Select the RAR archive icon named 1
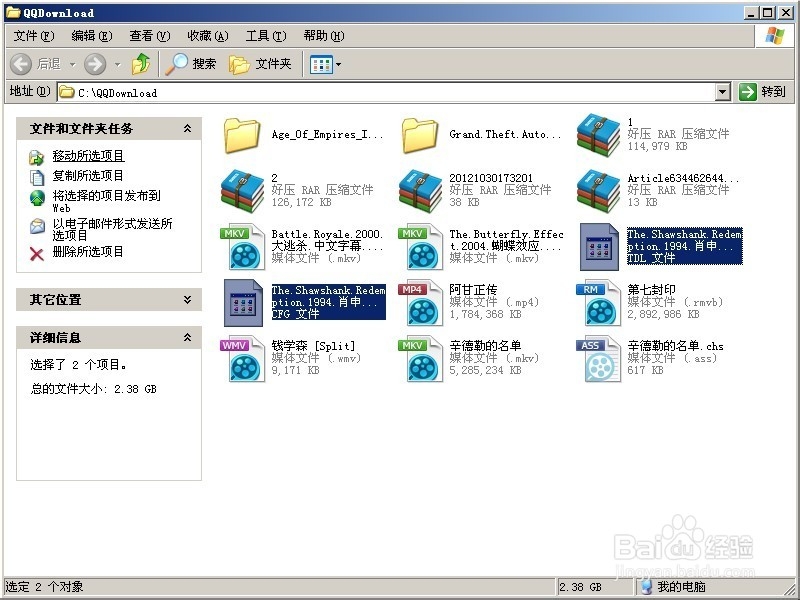Screen dimensions: 800x600 coord(598,135)
